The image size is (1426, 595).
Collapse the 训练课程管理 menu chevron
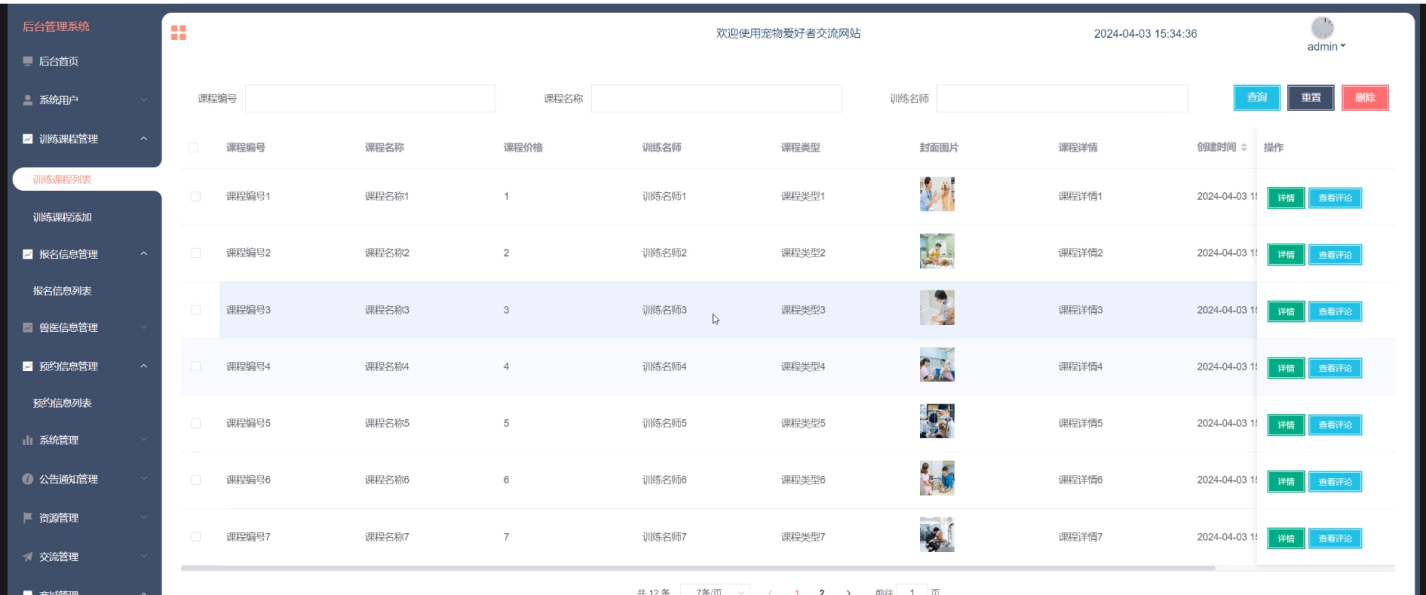[144, 139]
